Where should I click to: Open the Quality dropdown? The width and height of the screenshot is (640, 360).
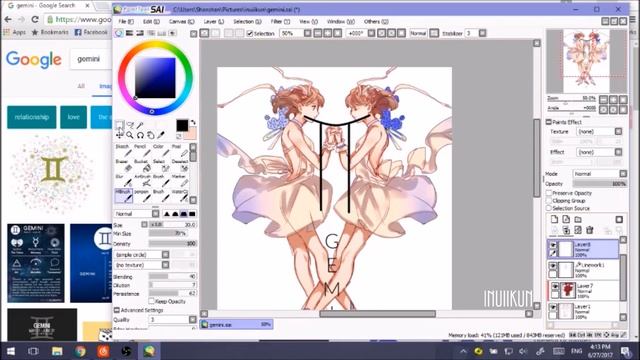[x=173, y=320]
